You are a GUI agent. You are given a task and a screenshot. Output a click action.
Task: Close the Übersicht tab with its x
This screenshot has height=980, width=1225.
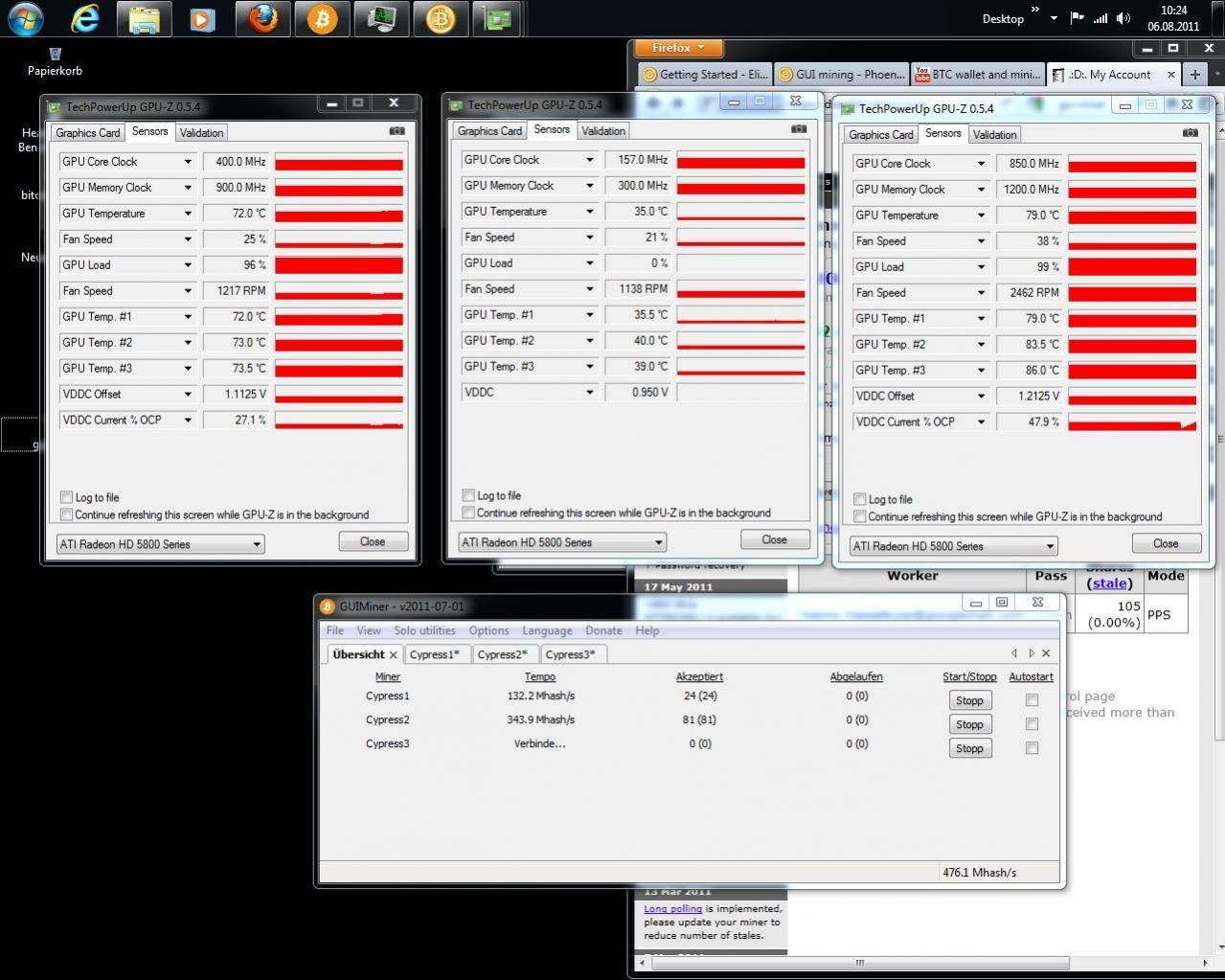click(x=393, y=655)
